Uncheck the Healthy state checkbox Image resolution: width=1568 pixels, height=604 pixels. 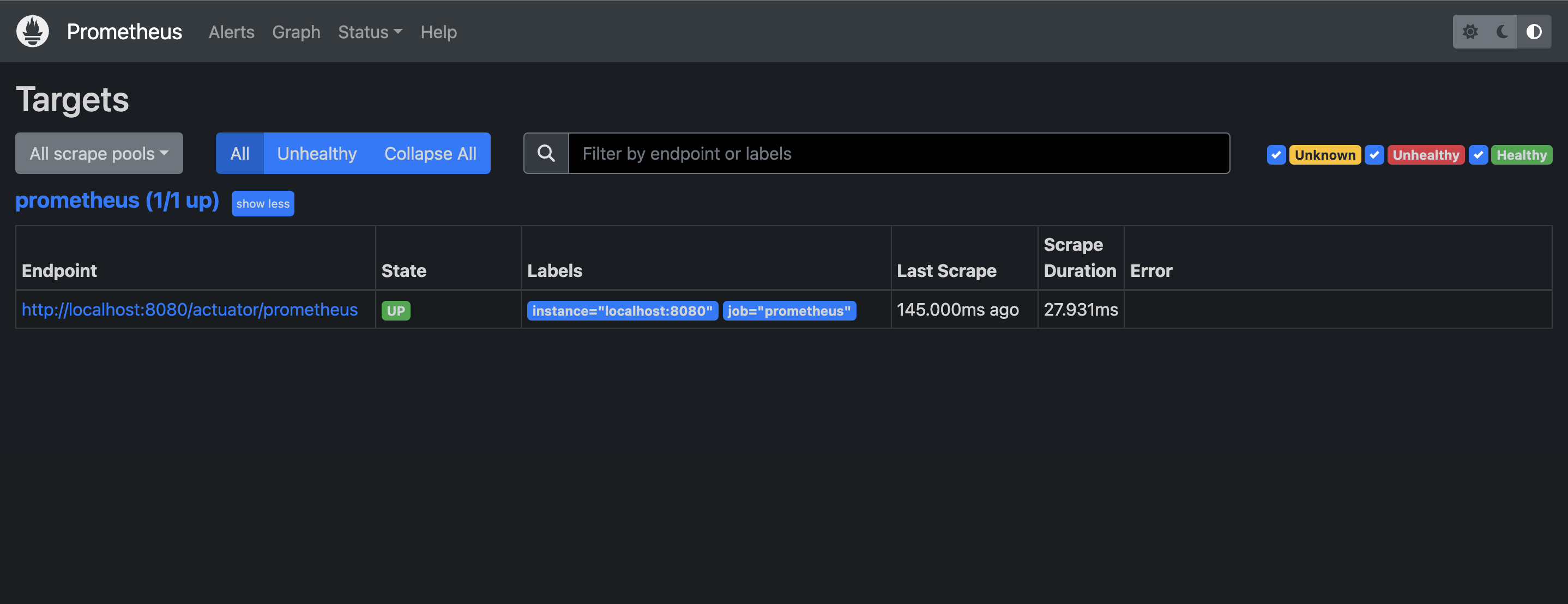[x=1479, y=155]
